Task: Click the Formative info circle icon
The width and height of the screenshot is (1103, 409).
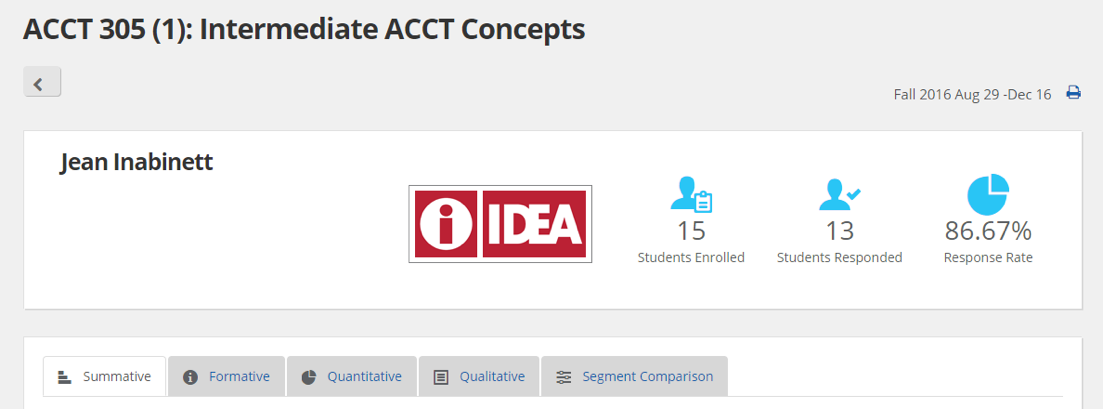Action: point(190,377)
